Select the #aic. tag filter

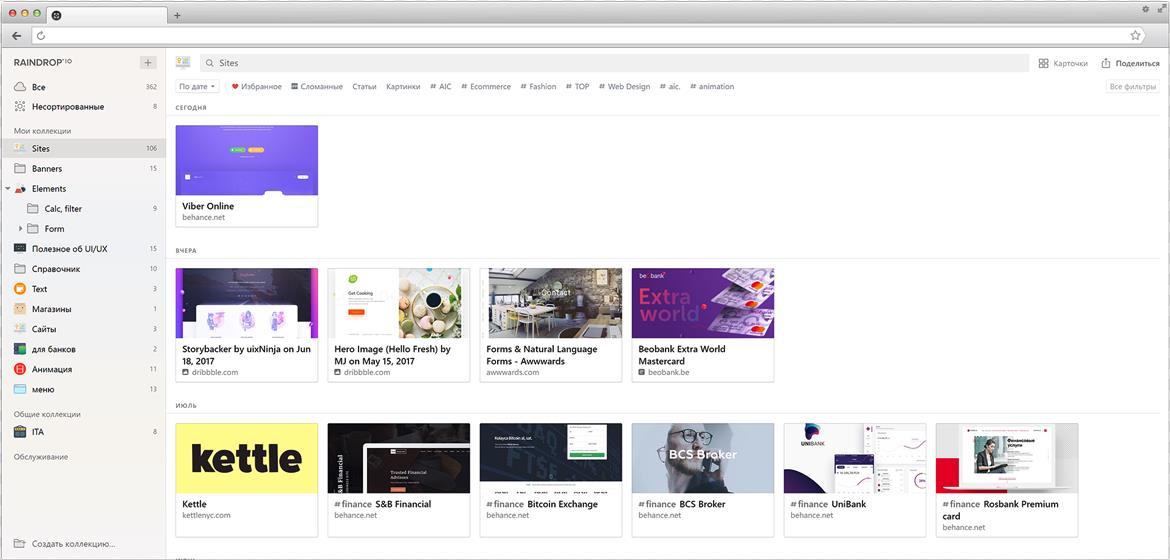pyautogui.click(x=670, y=87)
